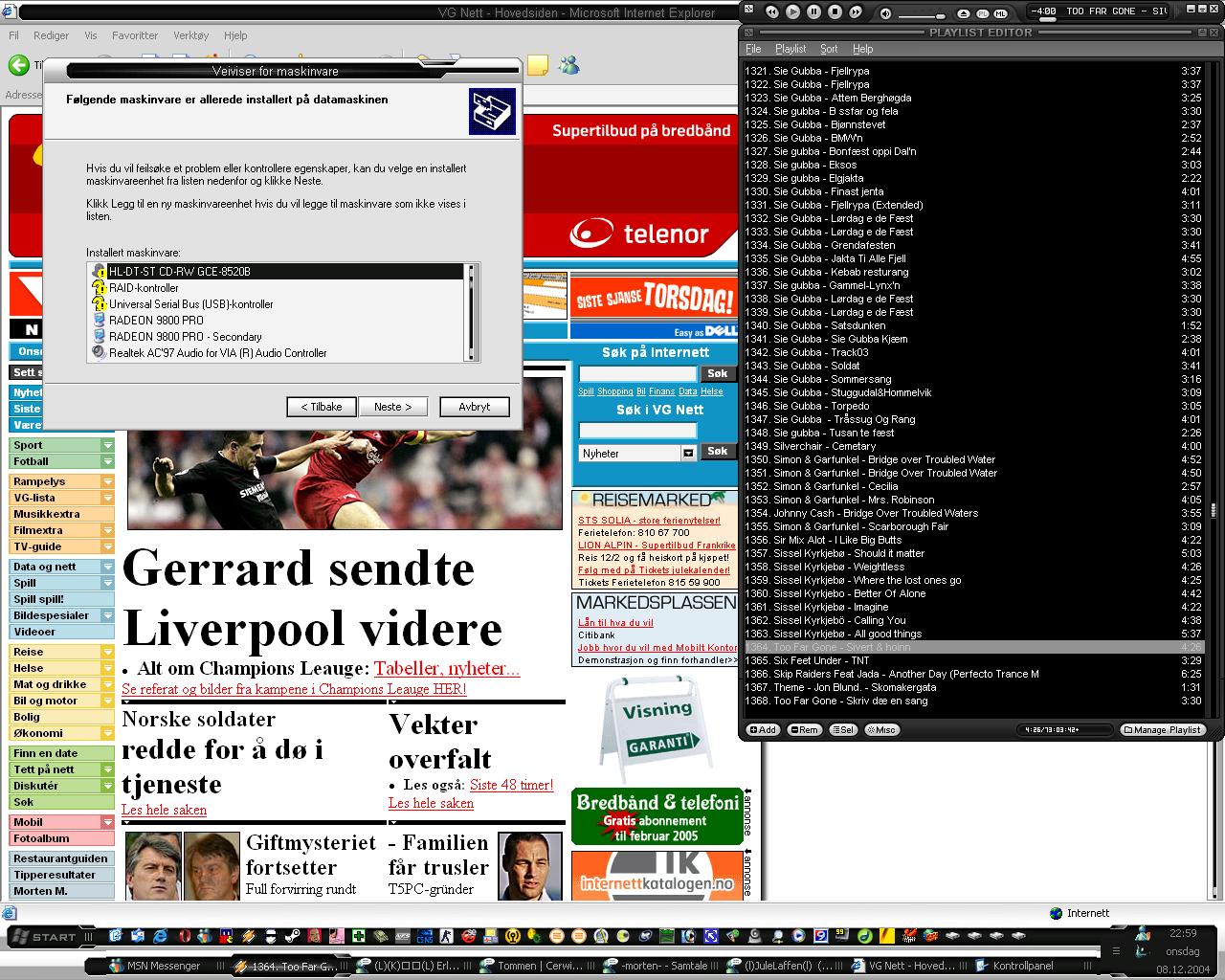Open the Verktøy menu in Internet Explorer
Viewport: 1225px width, 980px height.
pyautogui.click(x=190, y=35)
